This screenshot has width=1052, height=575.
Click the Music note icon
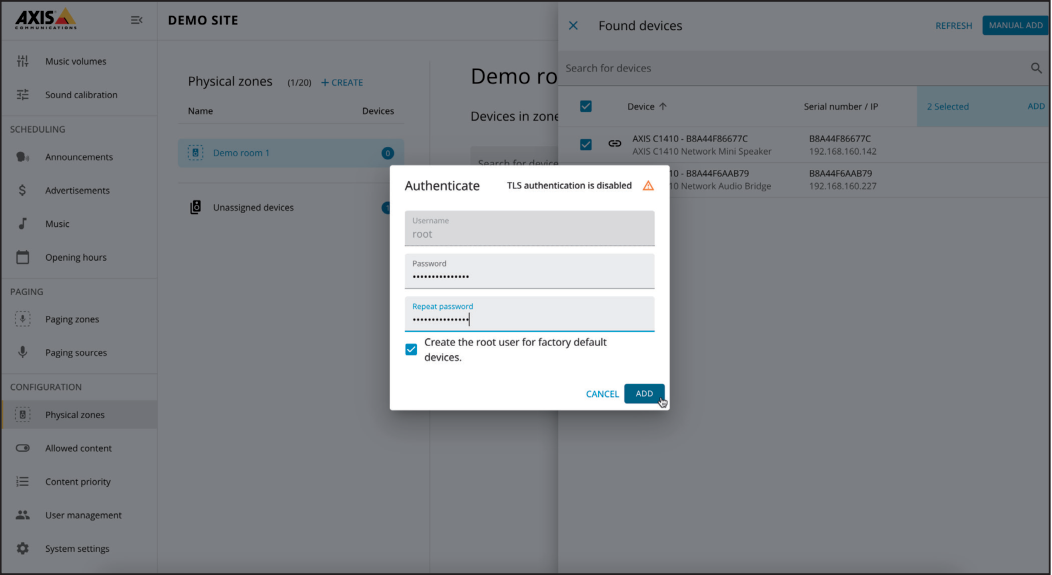point(23,223)
